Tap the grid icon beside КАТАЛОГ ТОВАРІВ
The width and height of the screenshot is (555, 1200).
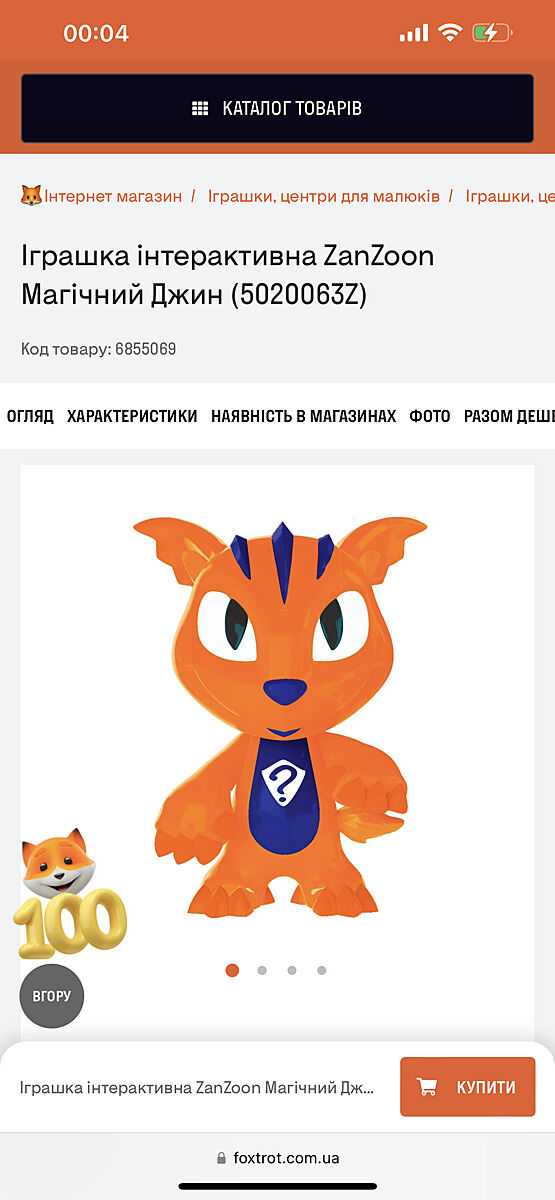tap(200, 109)
